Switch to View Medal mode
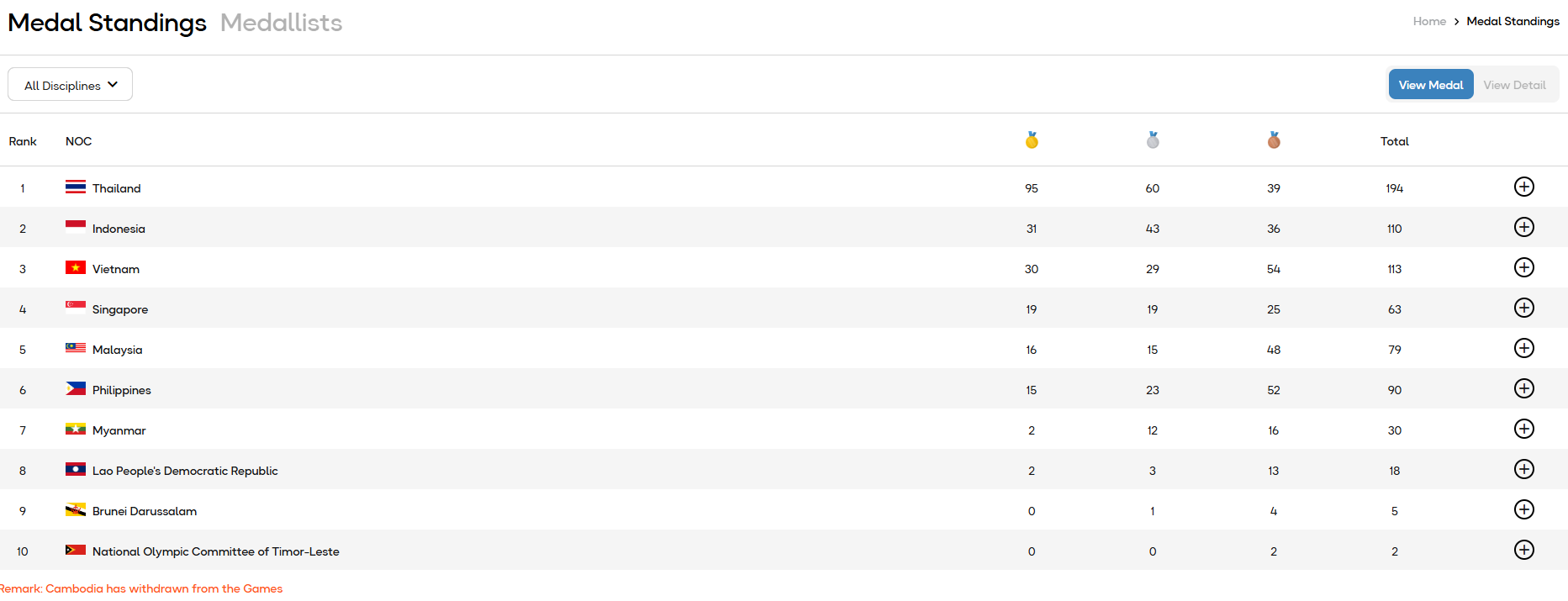The height and width of the screenshot is (601, 1568). pos(1431,85)
